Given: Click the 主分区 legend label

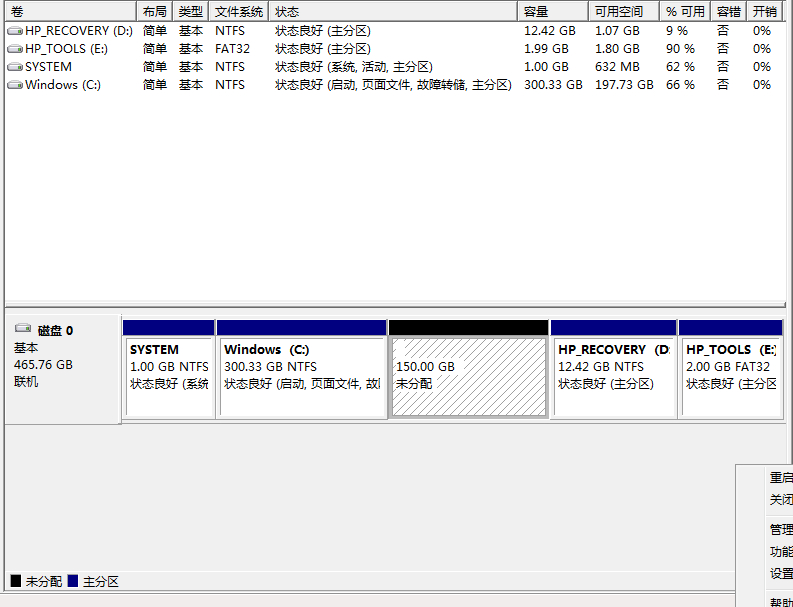Looking at the screenshot, I should coord(101,582).
